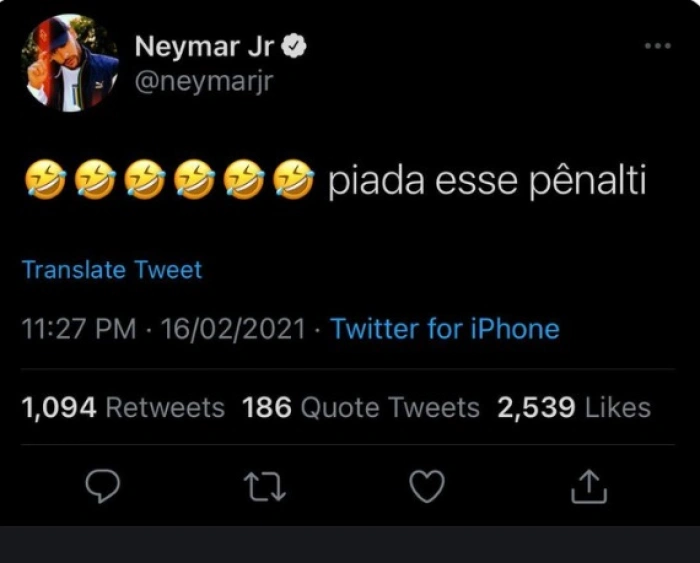Click the Translate Tweet link

(112, 270)
